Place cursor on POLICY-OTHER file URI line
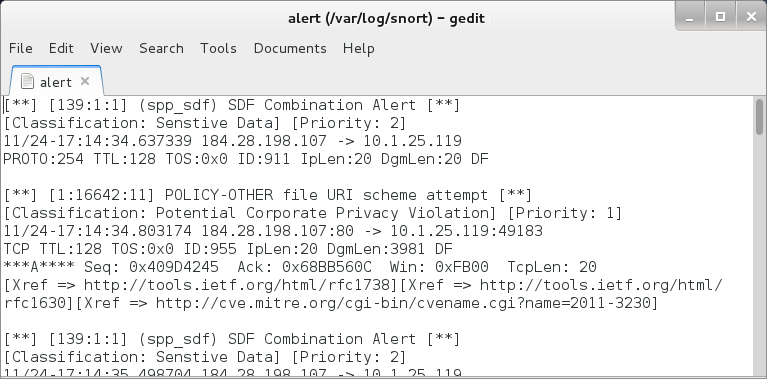 coord(268,195)
